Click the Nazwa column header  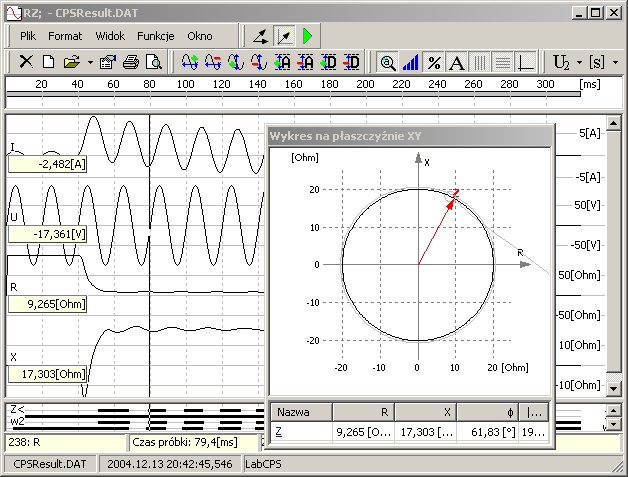click(x=302, y=412)
